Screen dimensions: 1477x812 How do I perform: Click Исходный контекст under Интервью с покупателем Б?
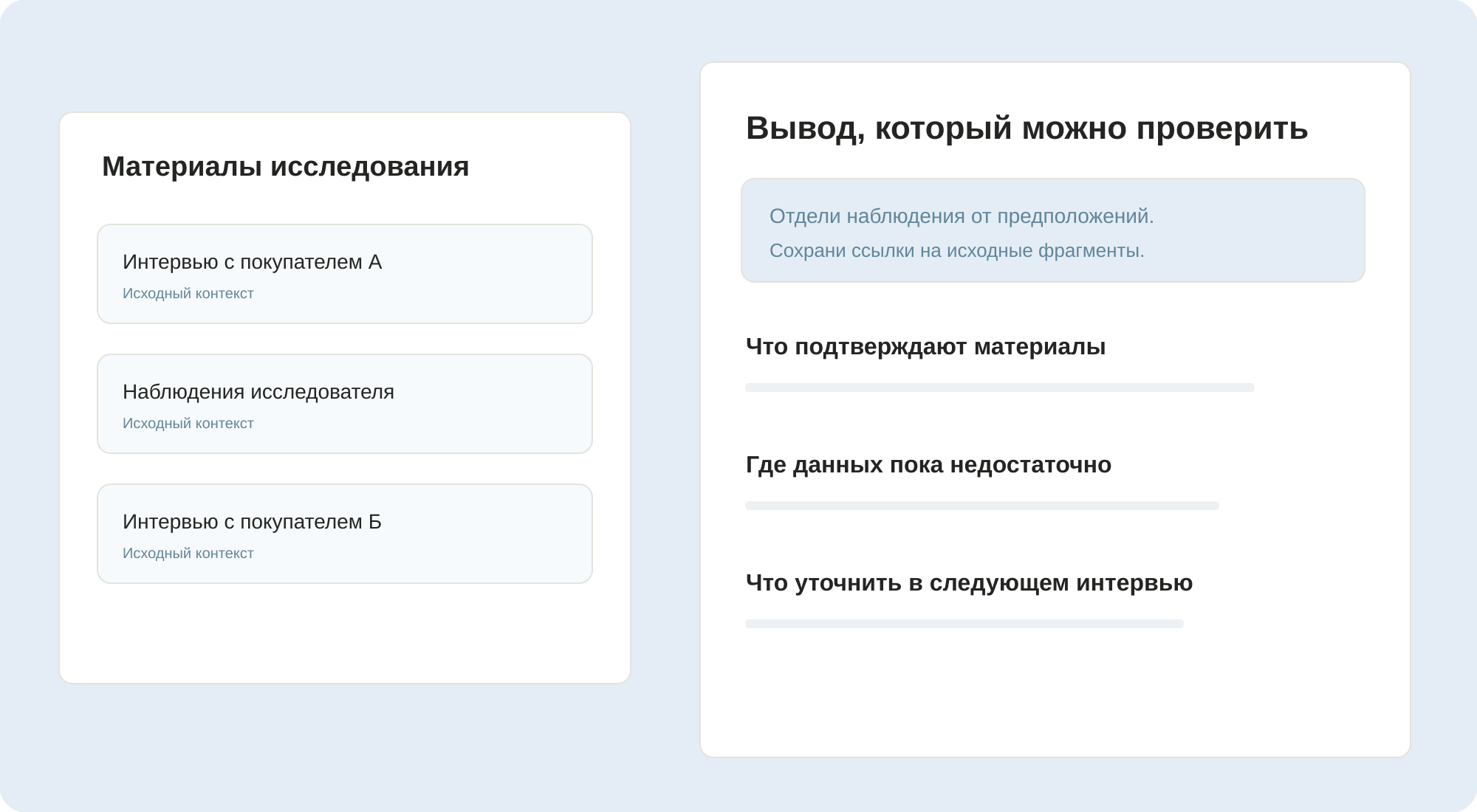pos(188,554)
